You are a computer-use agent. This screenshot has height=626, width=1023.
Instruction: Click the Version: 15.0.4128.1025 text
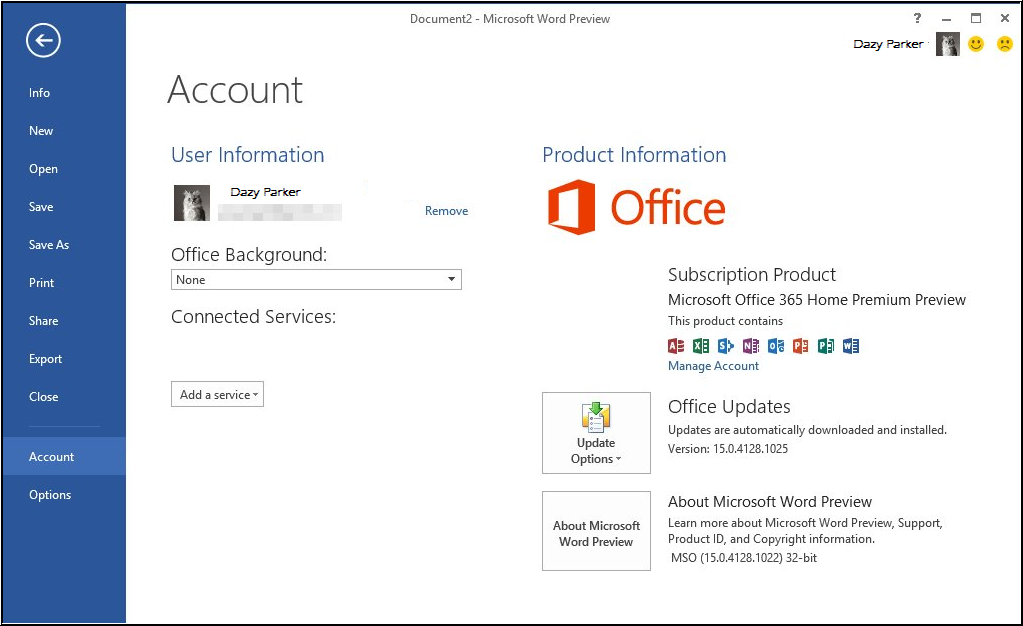[728, 449]
